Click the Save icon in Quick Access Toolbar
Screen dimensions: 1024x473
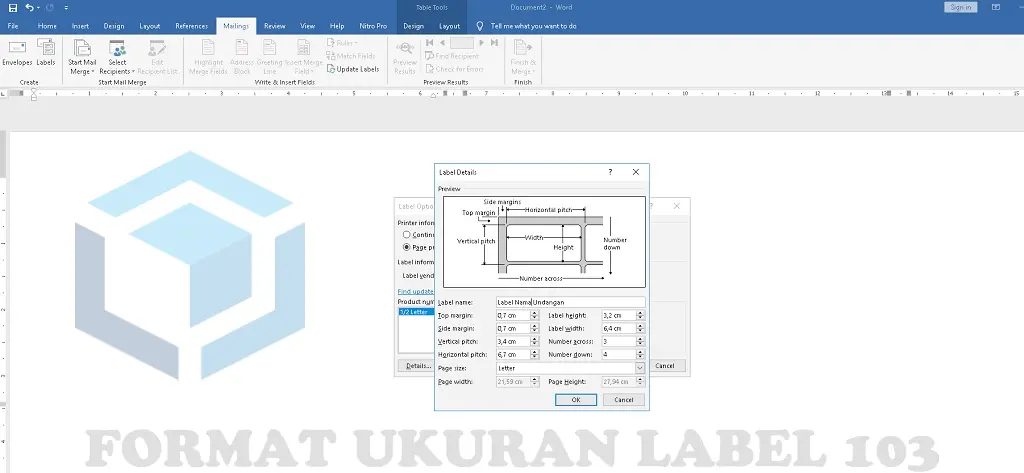tap(12, 8)
